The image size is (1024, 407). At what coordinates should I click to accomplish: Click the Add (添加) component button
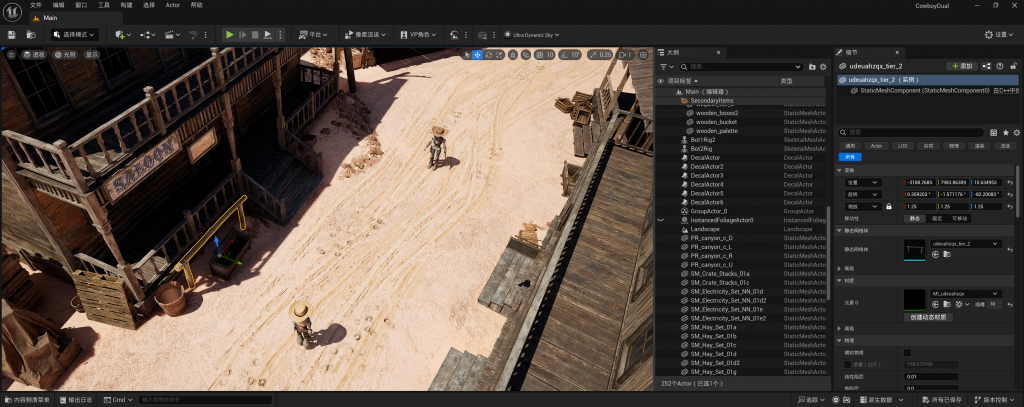(962, 65)
